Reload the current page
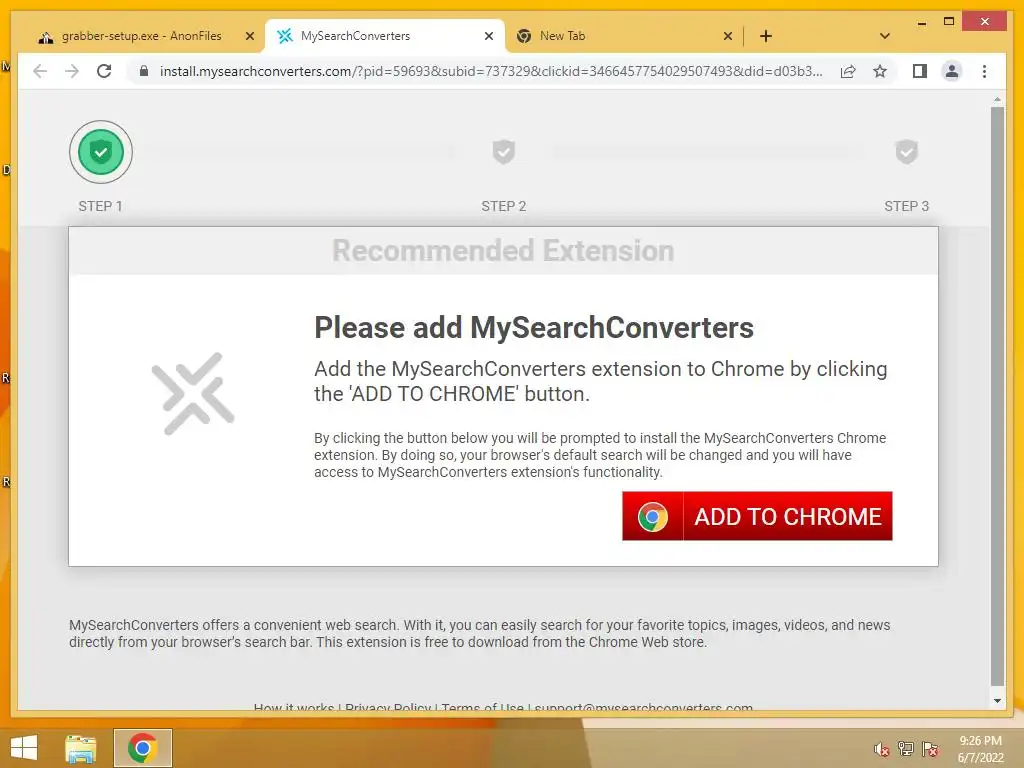1024x768 pixels. (x=104, y=71)
